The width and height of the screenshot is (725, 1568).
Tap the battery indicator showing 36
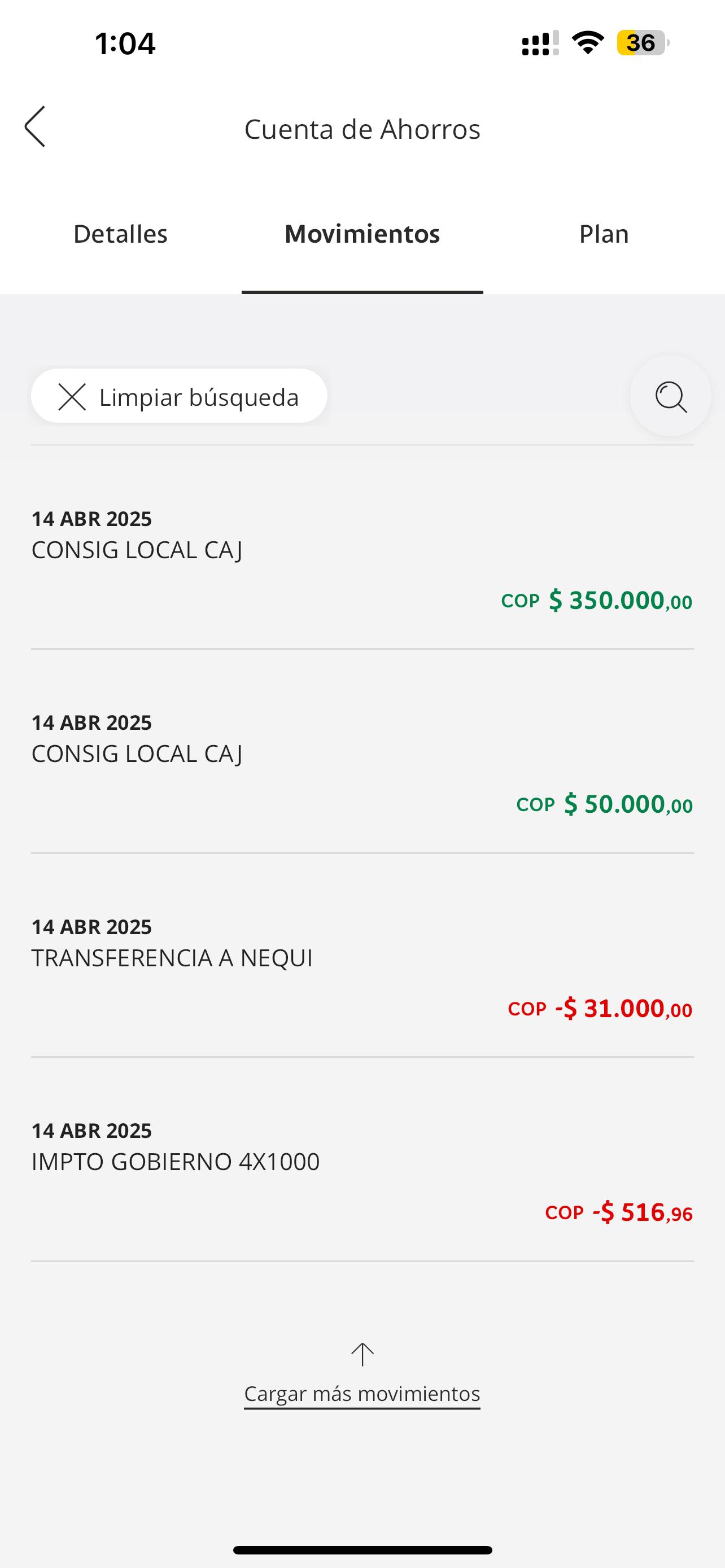click(x=642, y=42)
